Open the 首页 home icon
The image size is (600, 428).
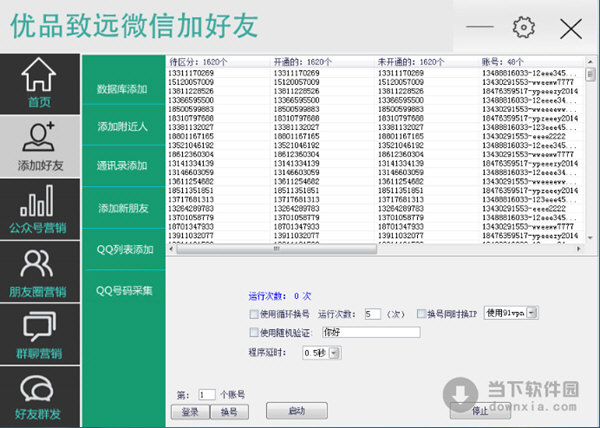[39, 74]
